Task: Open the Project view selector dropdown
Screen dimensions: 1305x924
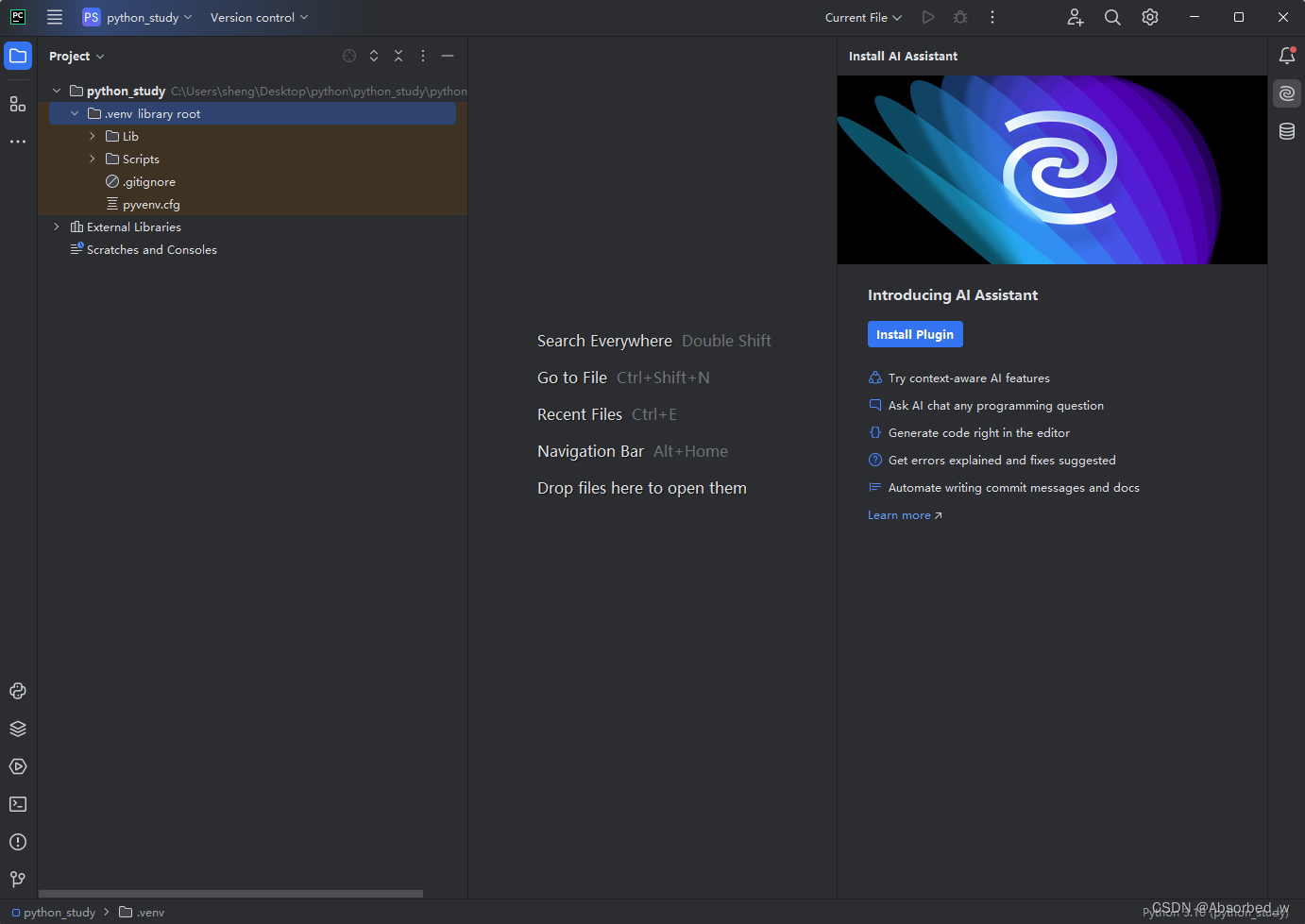Action: 76,56
